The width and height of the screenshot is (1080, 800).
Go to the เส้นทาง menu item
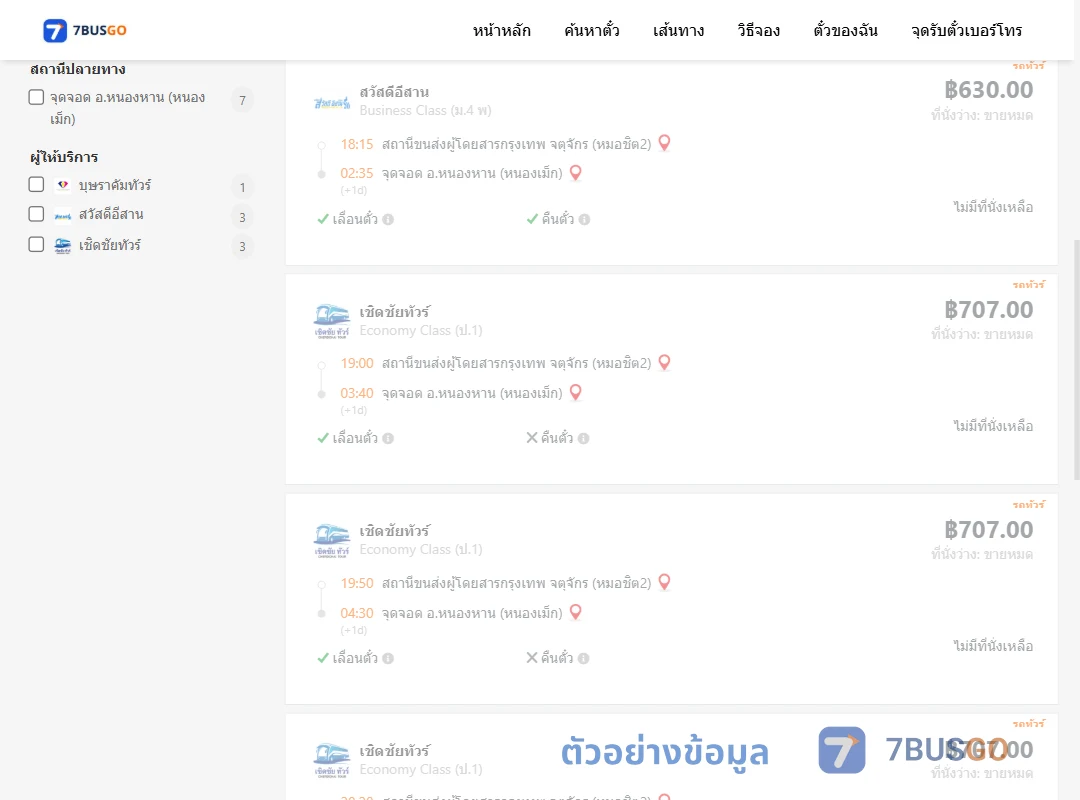click(678, 30)
